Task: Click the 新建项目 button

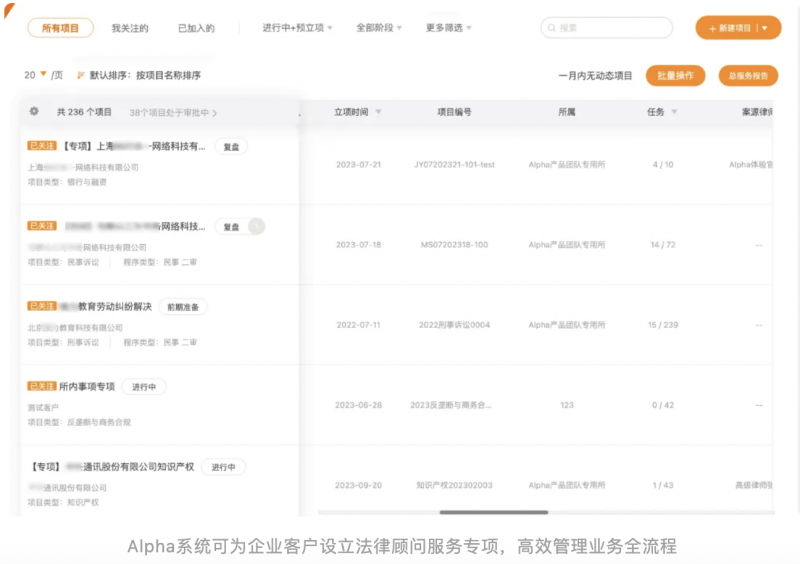Action: click(x=728, y=28)
